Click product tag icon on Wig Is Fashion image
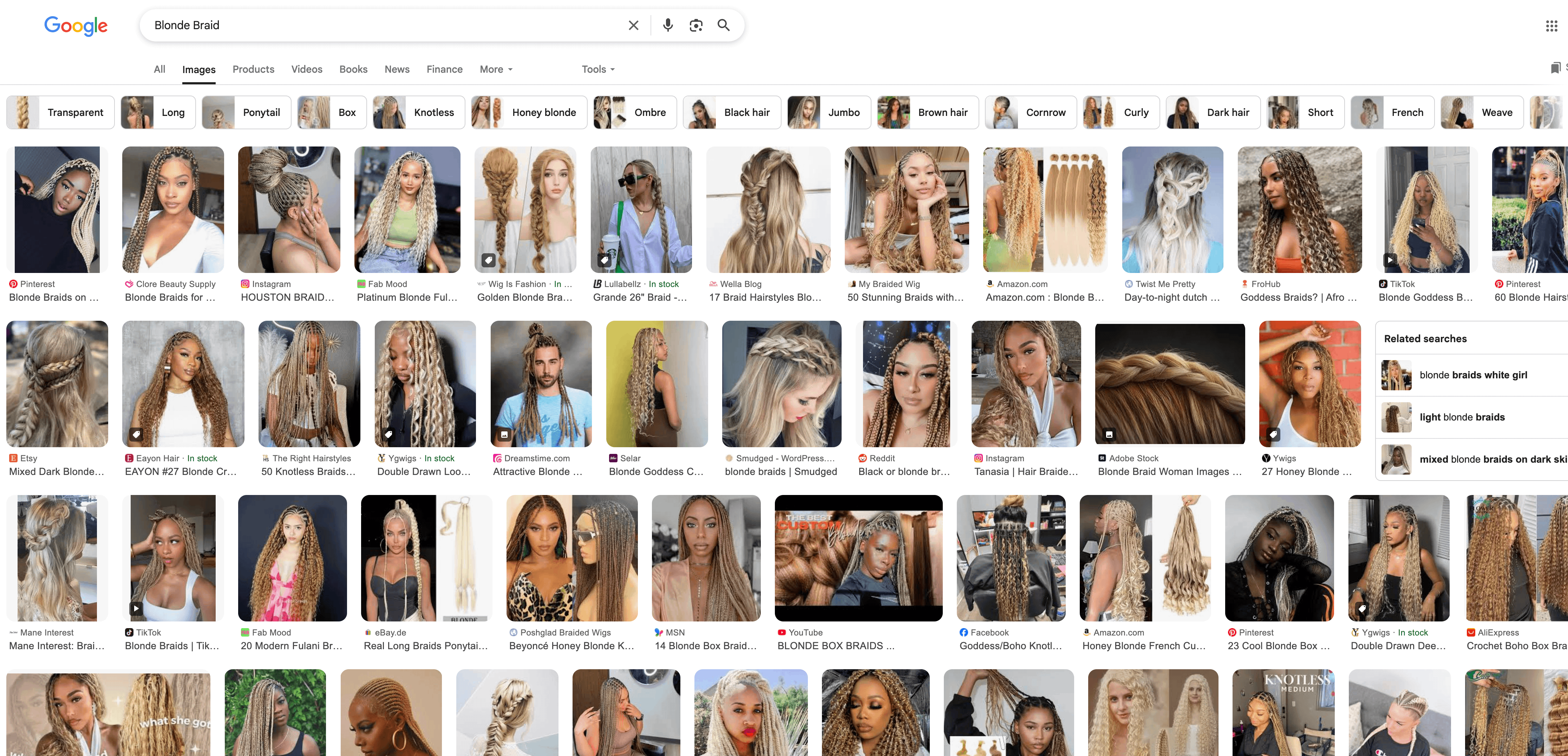This screenshot has width=1568, height=756. (488, 260)
